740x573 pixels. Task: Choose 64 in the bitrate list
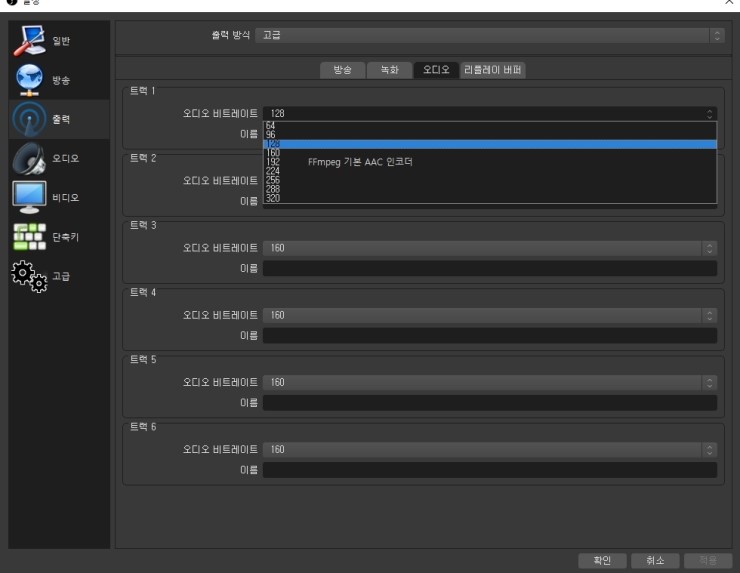click(x=490, y=126)
